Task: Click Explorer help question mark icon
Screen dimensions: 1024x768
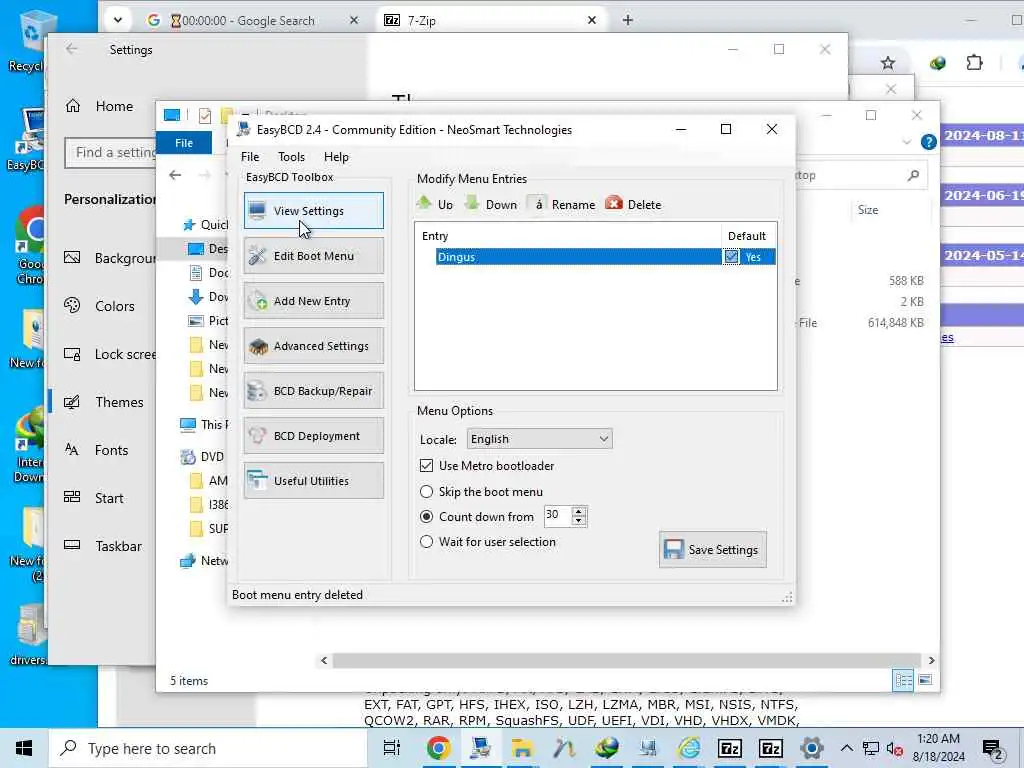Action: (928, 142)
